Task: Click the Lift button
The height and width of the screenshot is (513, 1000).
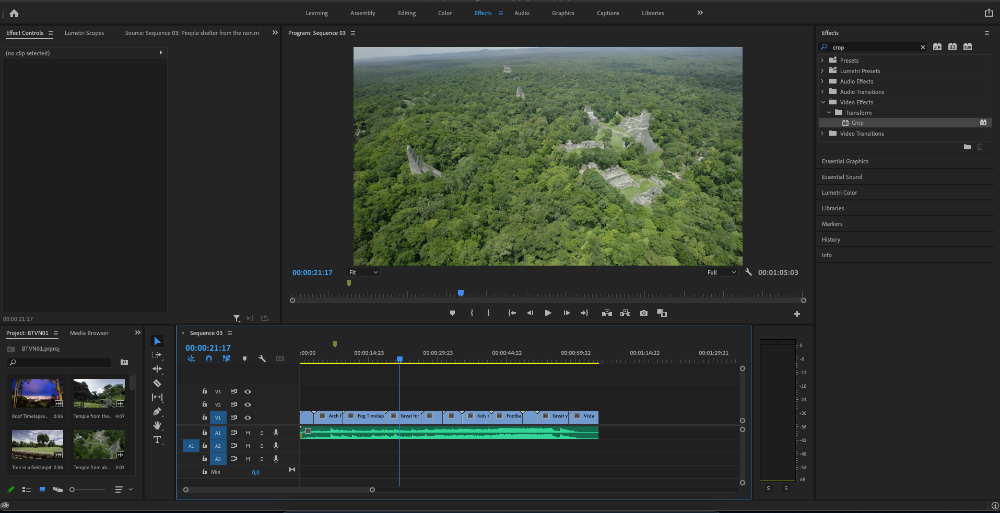Action: tap(607, 313)
